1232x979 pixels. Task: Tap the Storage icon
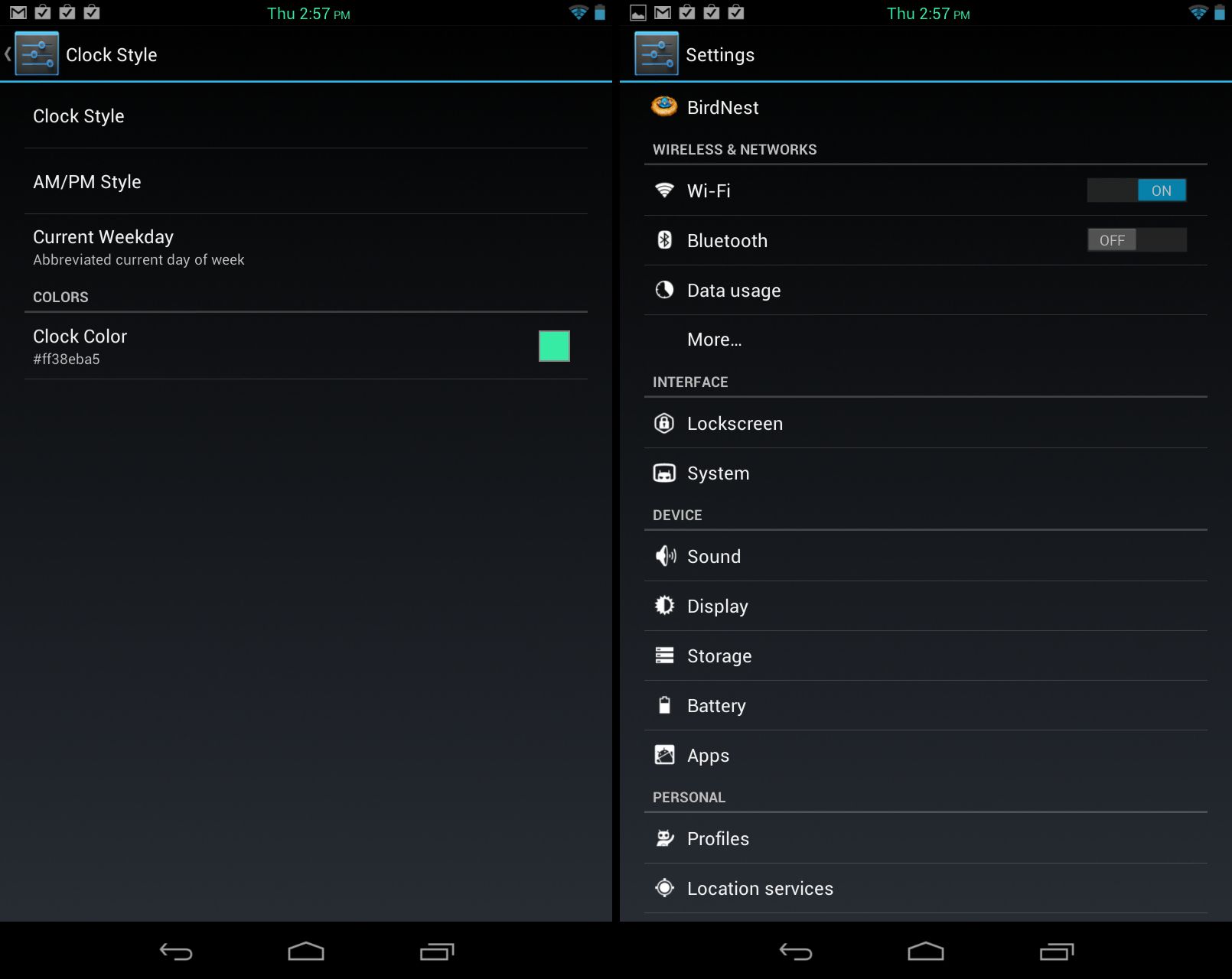pyautogui.click(x=664, y=655)
